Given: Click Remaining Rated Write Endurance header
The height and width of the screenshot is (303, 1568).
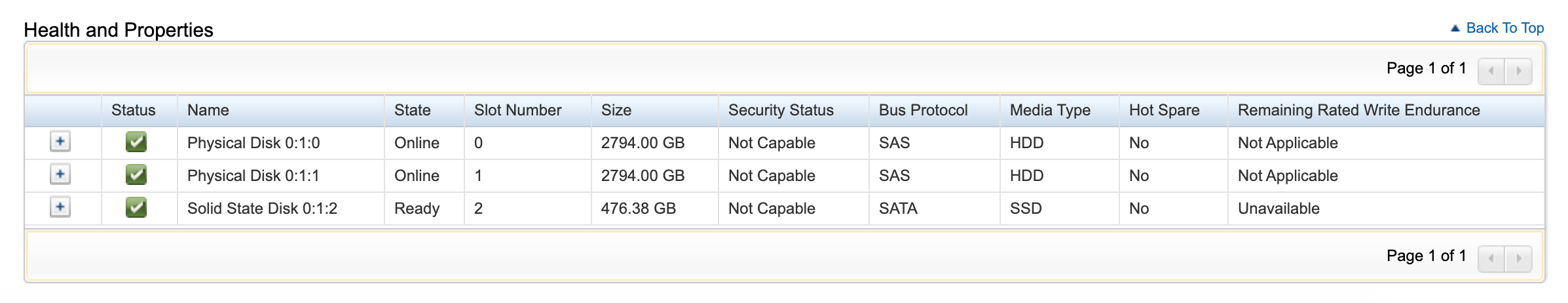Looking at the screenshot, I should tap(1358, 110).
